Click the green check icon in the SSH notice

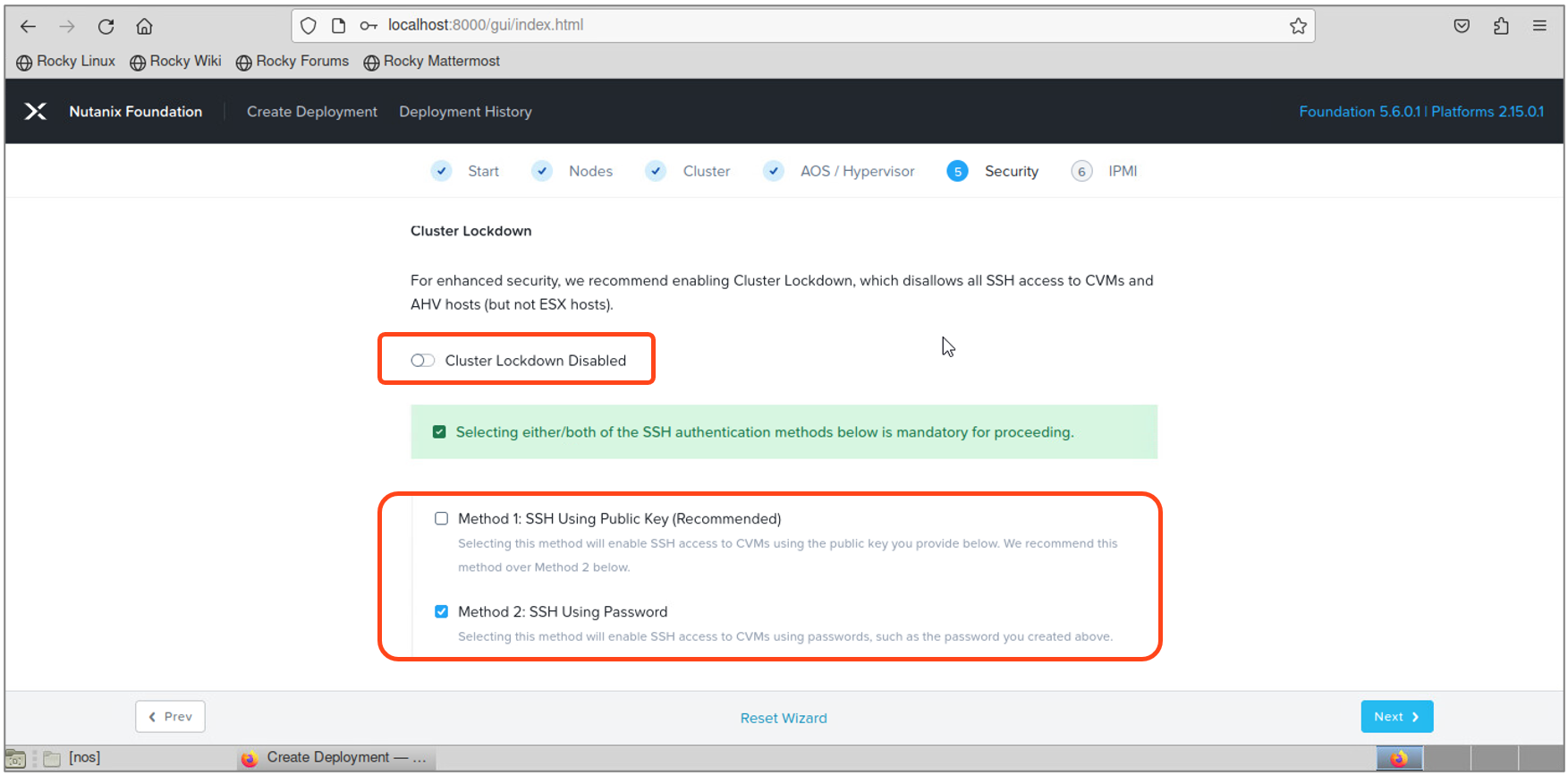point(439,432)
